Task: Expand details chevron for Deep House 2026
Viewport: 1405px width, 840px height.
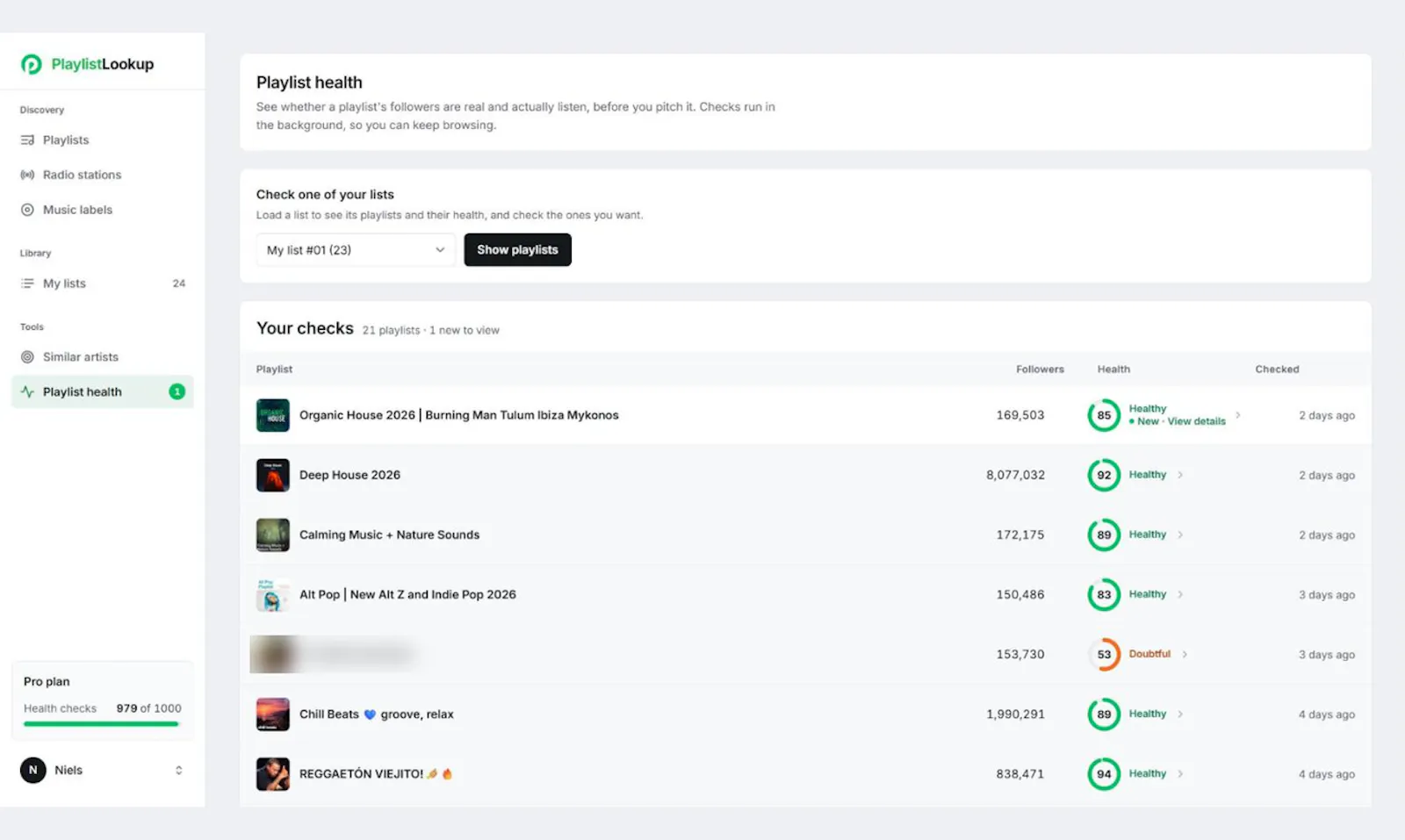Action: [1180, 475]
